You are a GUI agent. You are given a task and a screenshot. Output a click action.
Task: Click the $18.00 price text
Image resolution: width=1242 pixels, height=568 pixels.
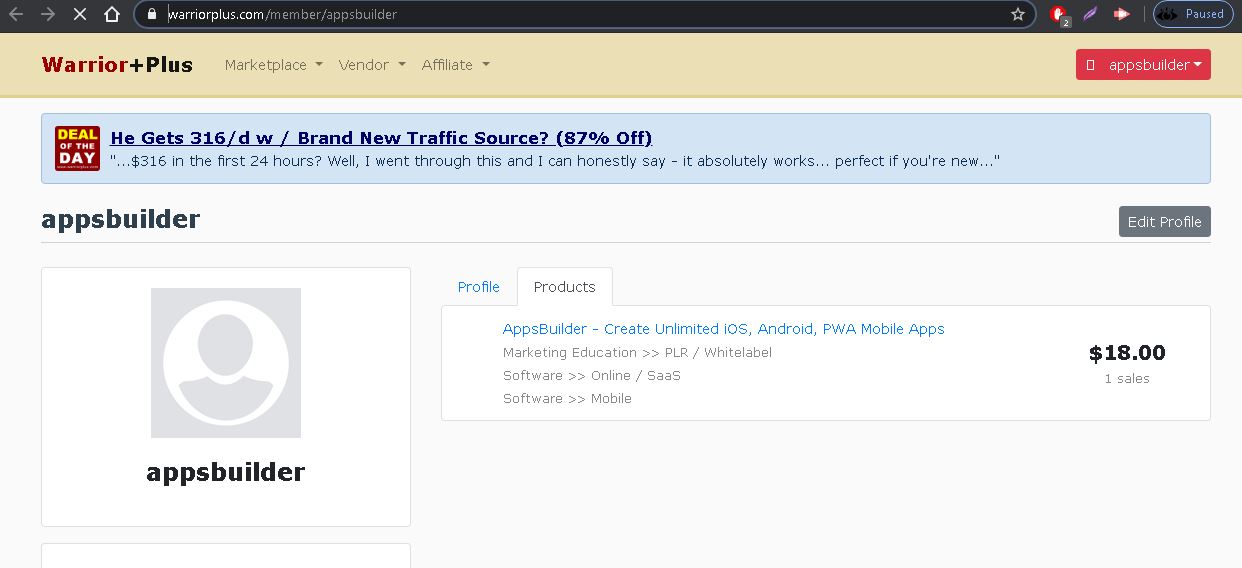tap(1127, 353)
